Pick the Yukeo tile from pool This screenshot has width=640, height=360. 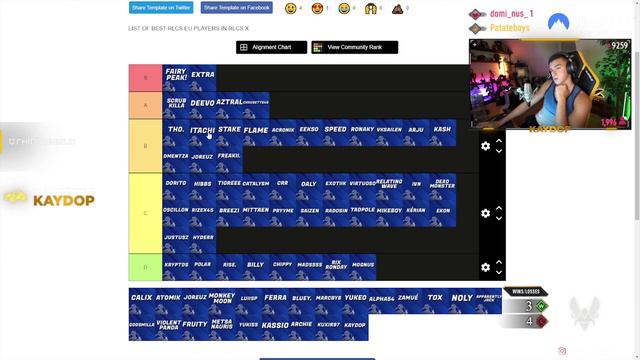(355, 301)
